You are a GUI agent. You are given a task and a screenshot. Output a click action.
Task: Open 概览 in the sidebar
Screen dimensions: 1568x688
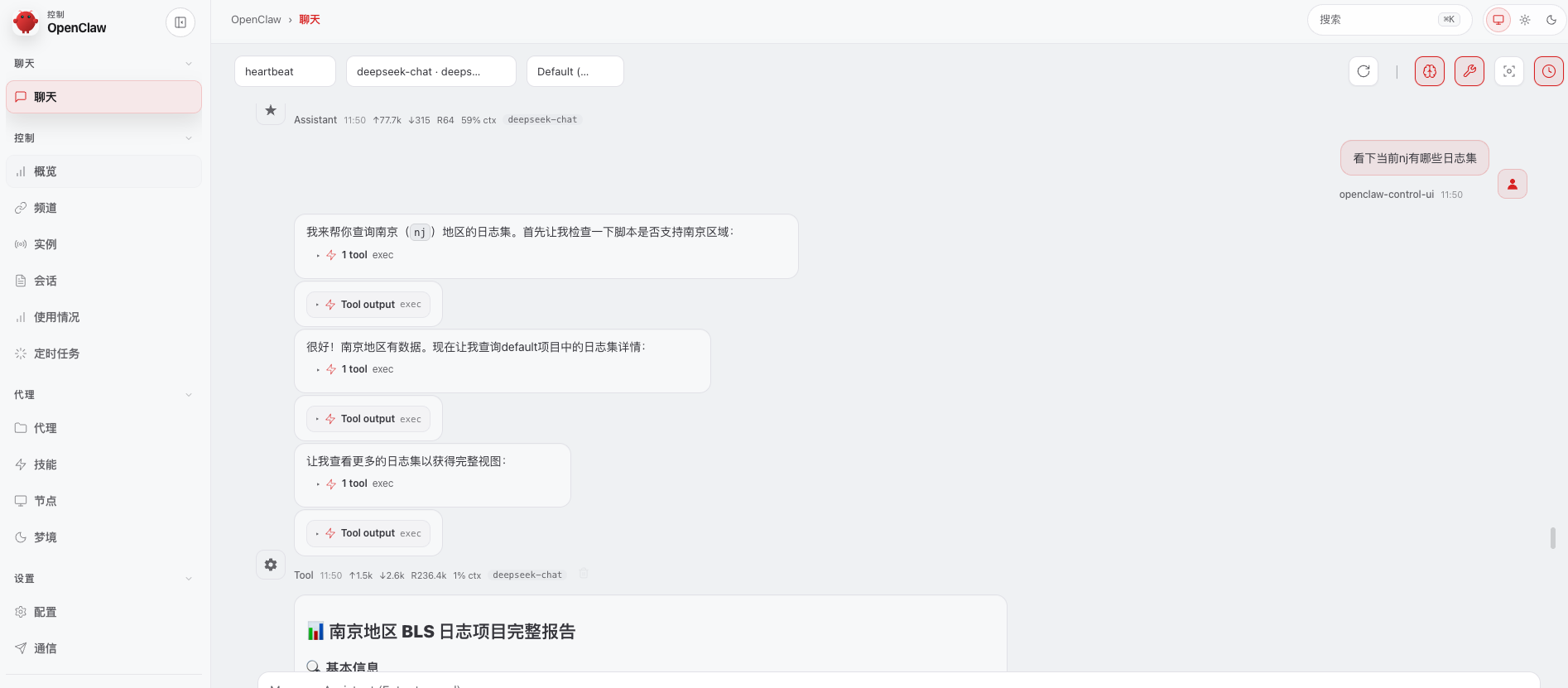point(46,171)
